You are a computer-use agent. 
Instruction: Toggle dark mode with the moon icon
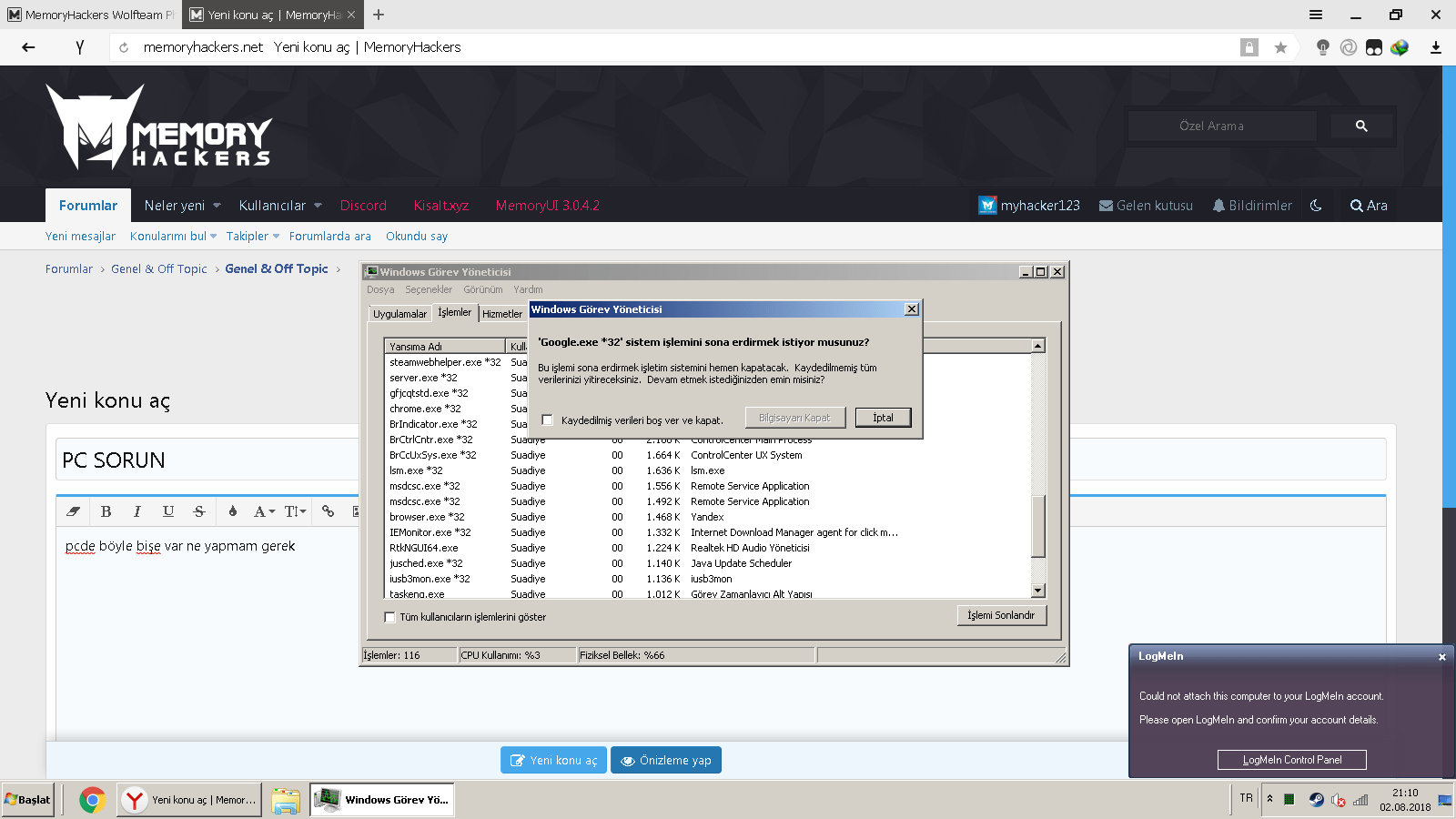1316,206
